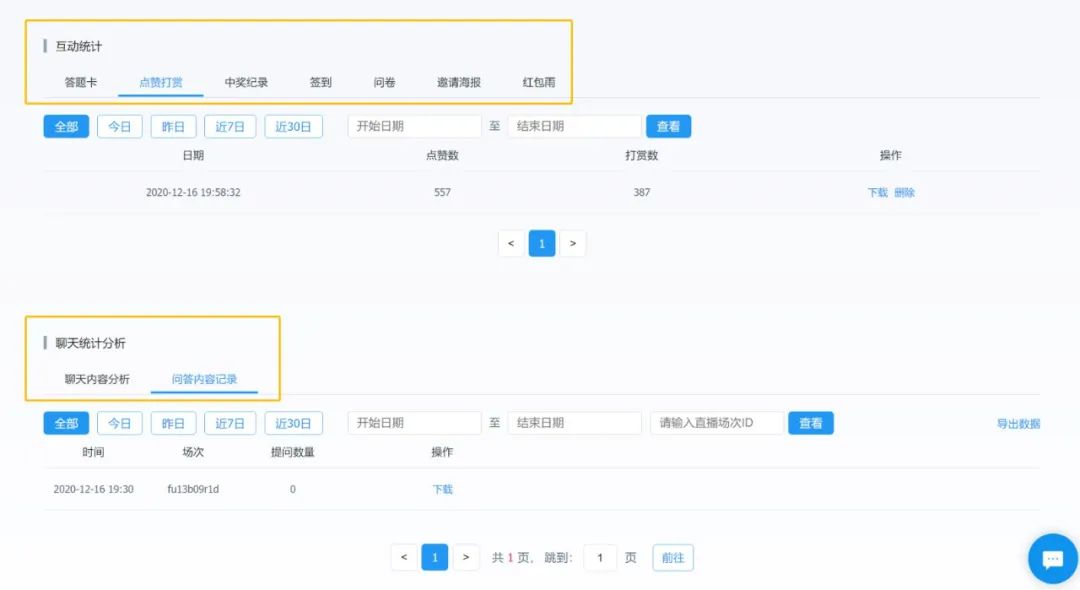Image resolution: width=1080 pixels, height=590 pixels.
Task: Filter interaction stats by 近7日
Action: click(230, 127)
